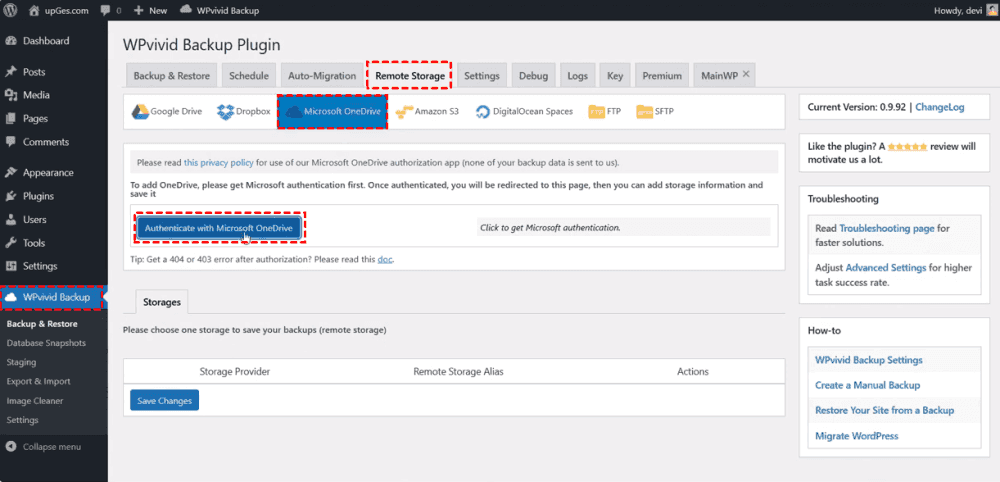This screenshot has width=1000, height=482.
Task: Open WPvivid Backup Settings how-to link
Action: [x=869, y=360]
